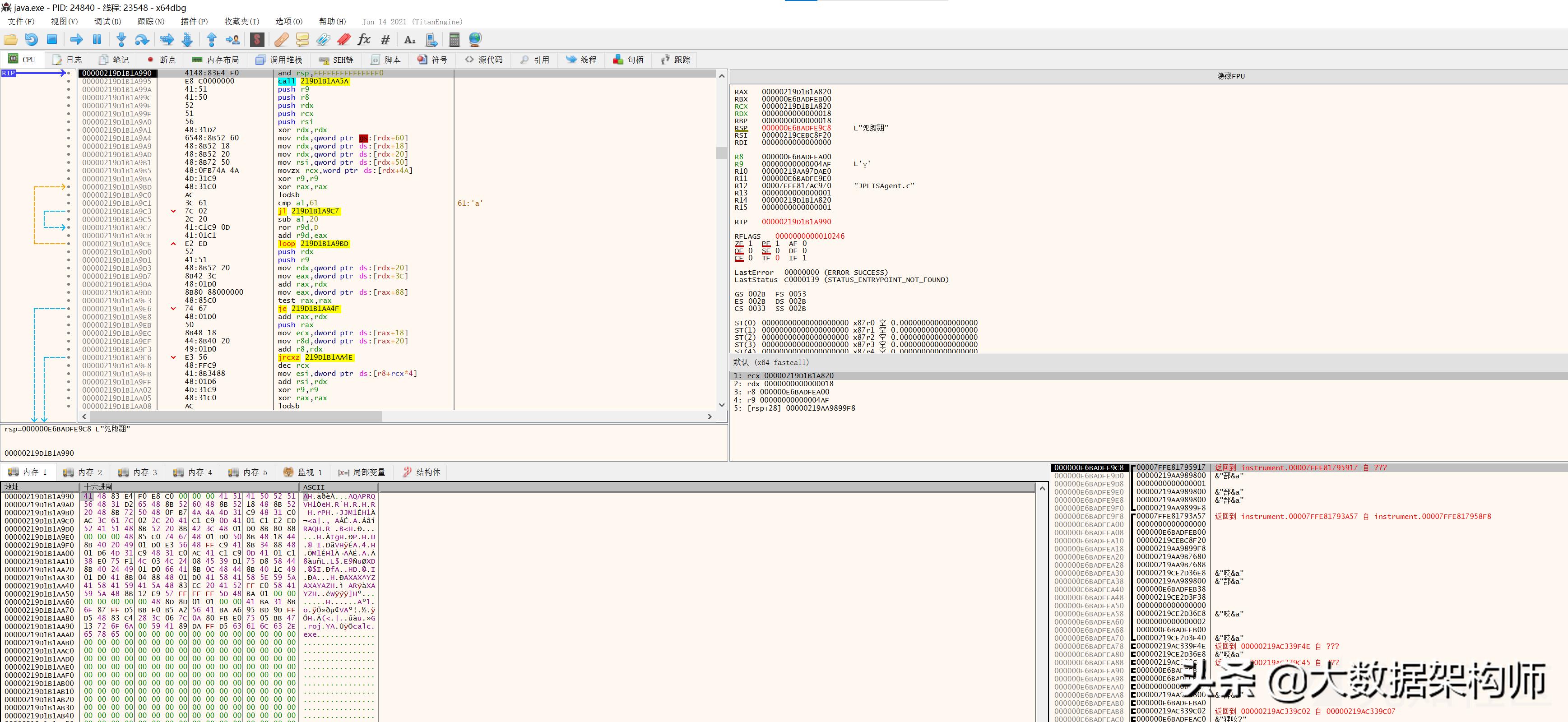Switch to the 内存布局 memory map tab
This screenshot has width=1568, height=722.
pyautogui.click(x=215, y=60)
